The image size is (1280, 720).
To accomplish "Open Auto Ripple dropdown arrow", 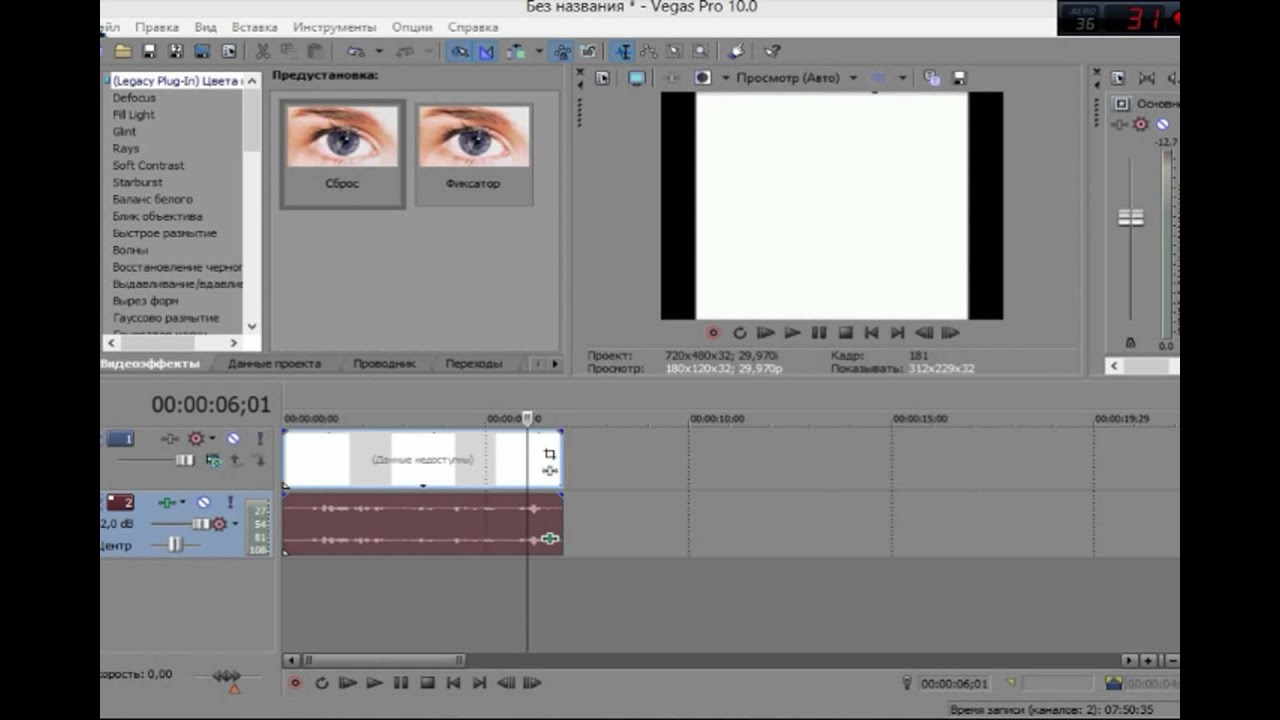I will coord(539,51).
